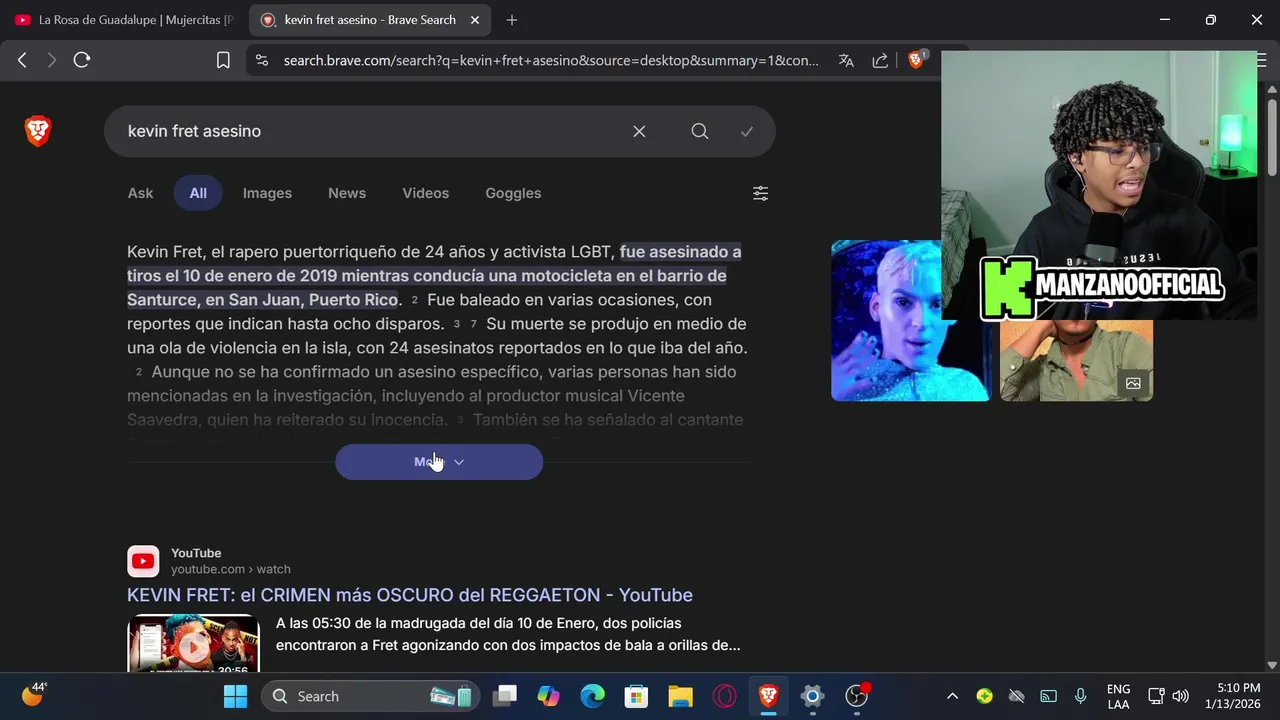Open Microsoft Store from taskbar
The height and width of the screenshot is (720, 1280).
coord(636,696)
